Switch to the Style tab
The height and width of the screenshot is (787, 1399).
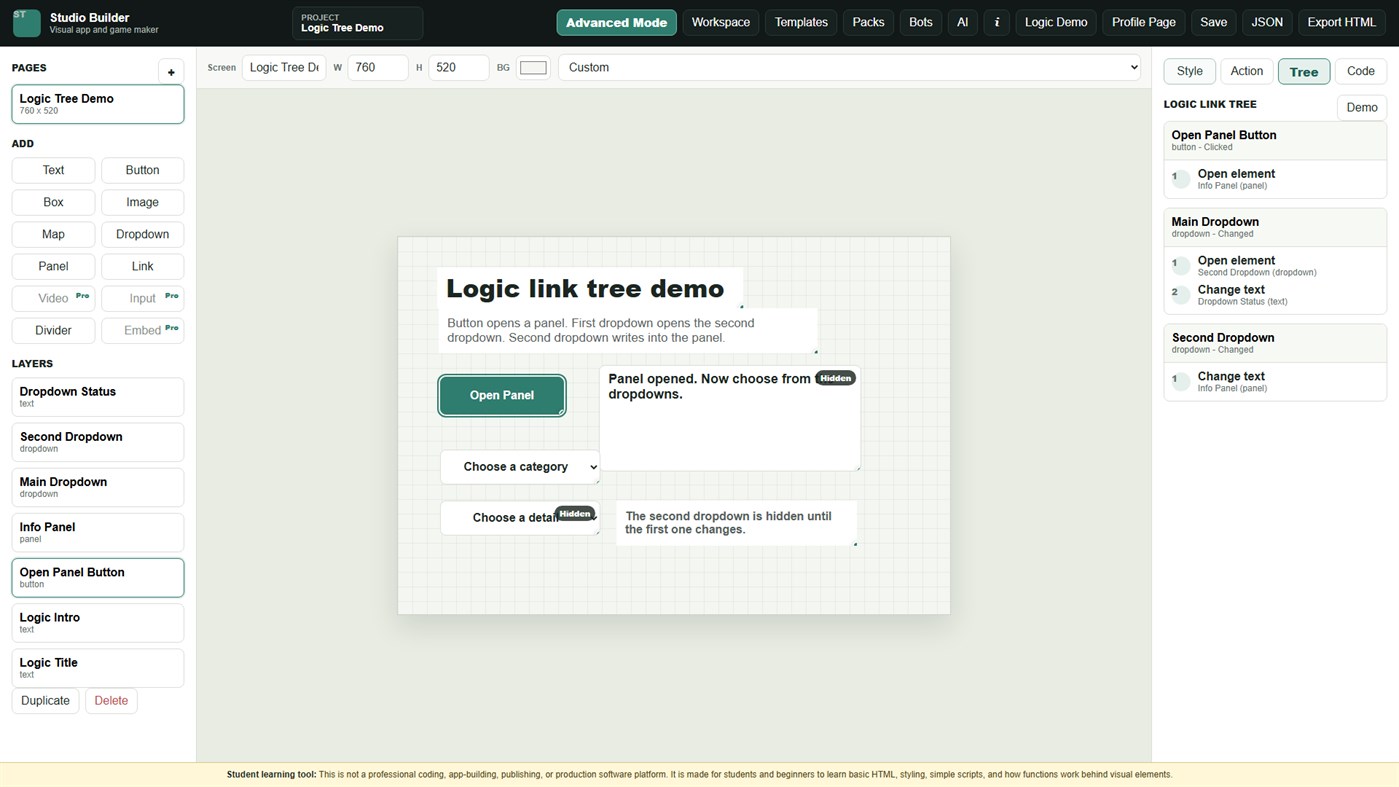click(x=1190, y=71)
